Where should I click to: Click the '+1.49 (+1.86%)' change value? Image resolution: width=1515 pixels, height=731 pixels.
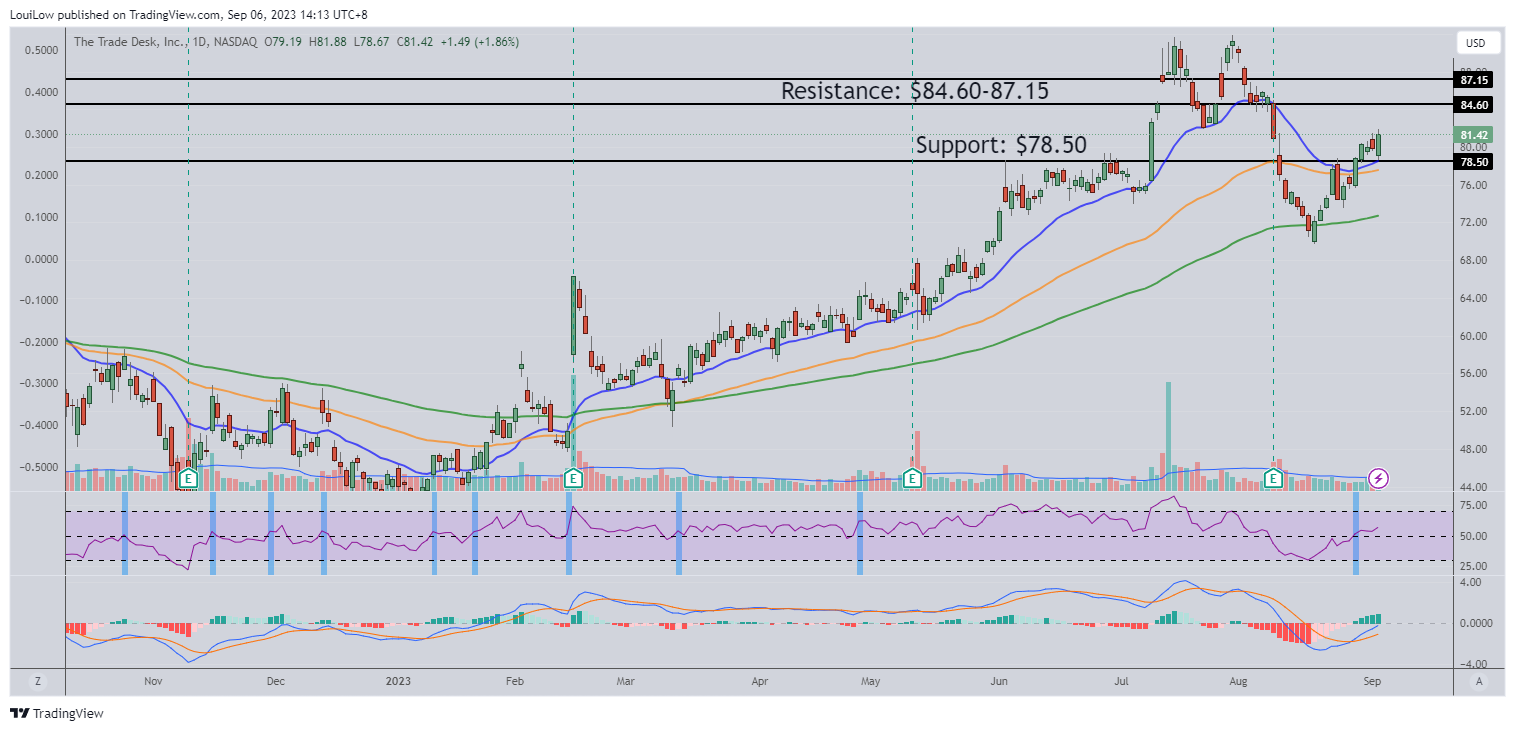click(480, 42)
